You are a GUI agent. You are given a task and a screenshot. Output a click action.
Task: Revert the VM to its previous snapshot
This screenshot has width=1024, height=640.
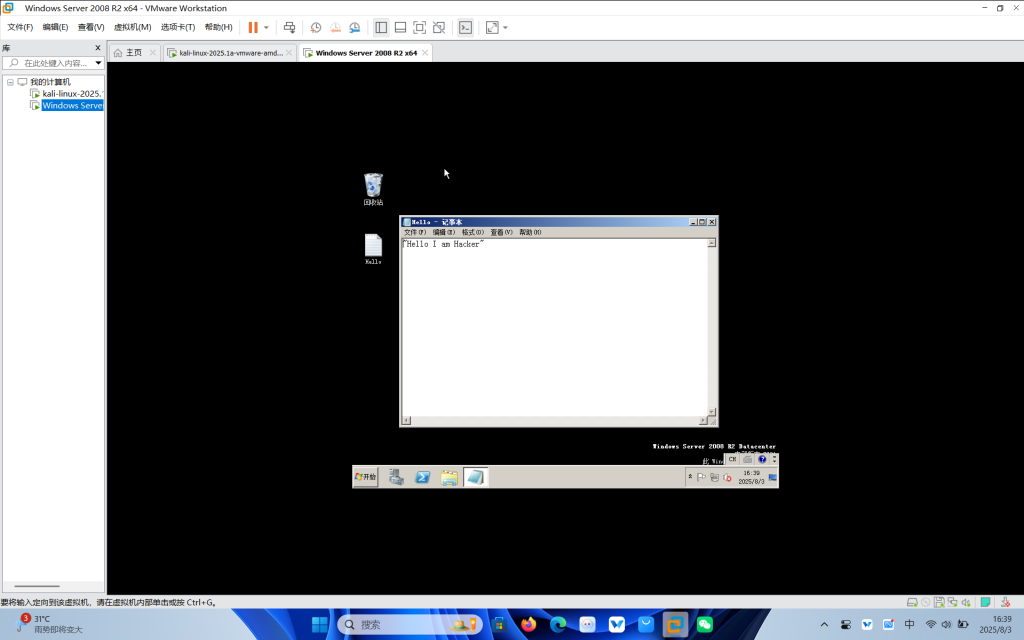(x=335, y=27)
